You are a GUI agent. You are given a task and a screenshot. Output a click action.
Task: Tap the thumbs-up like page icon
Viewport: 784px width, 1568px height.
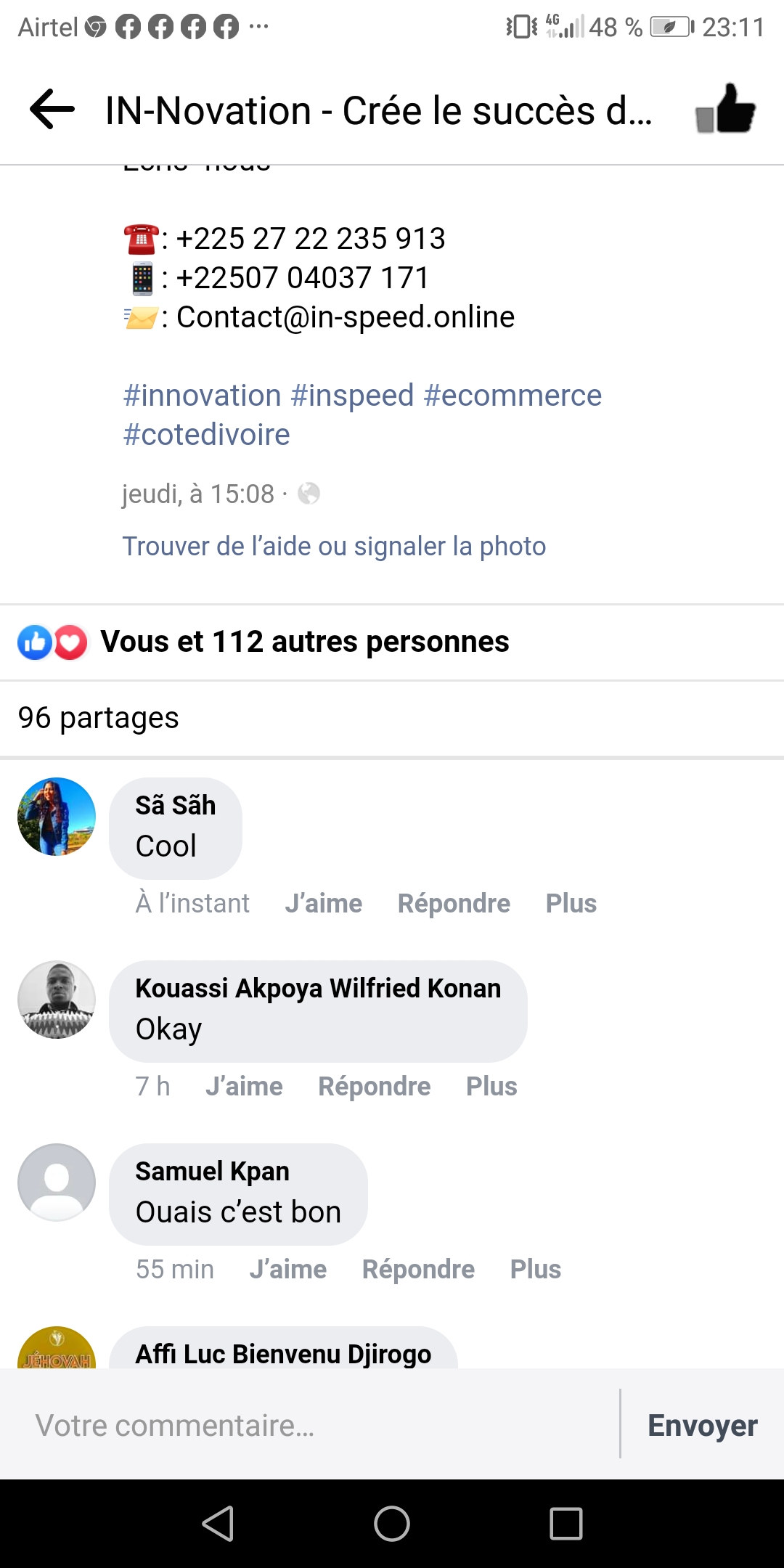[x=725, y=110]
